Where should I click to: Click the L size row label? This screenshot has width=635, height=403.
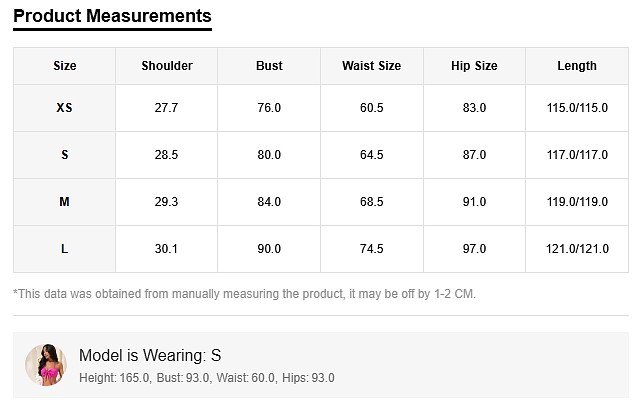65,249
